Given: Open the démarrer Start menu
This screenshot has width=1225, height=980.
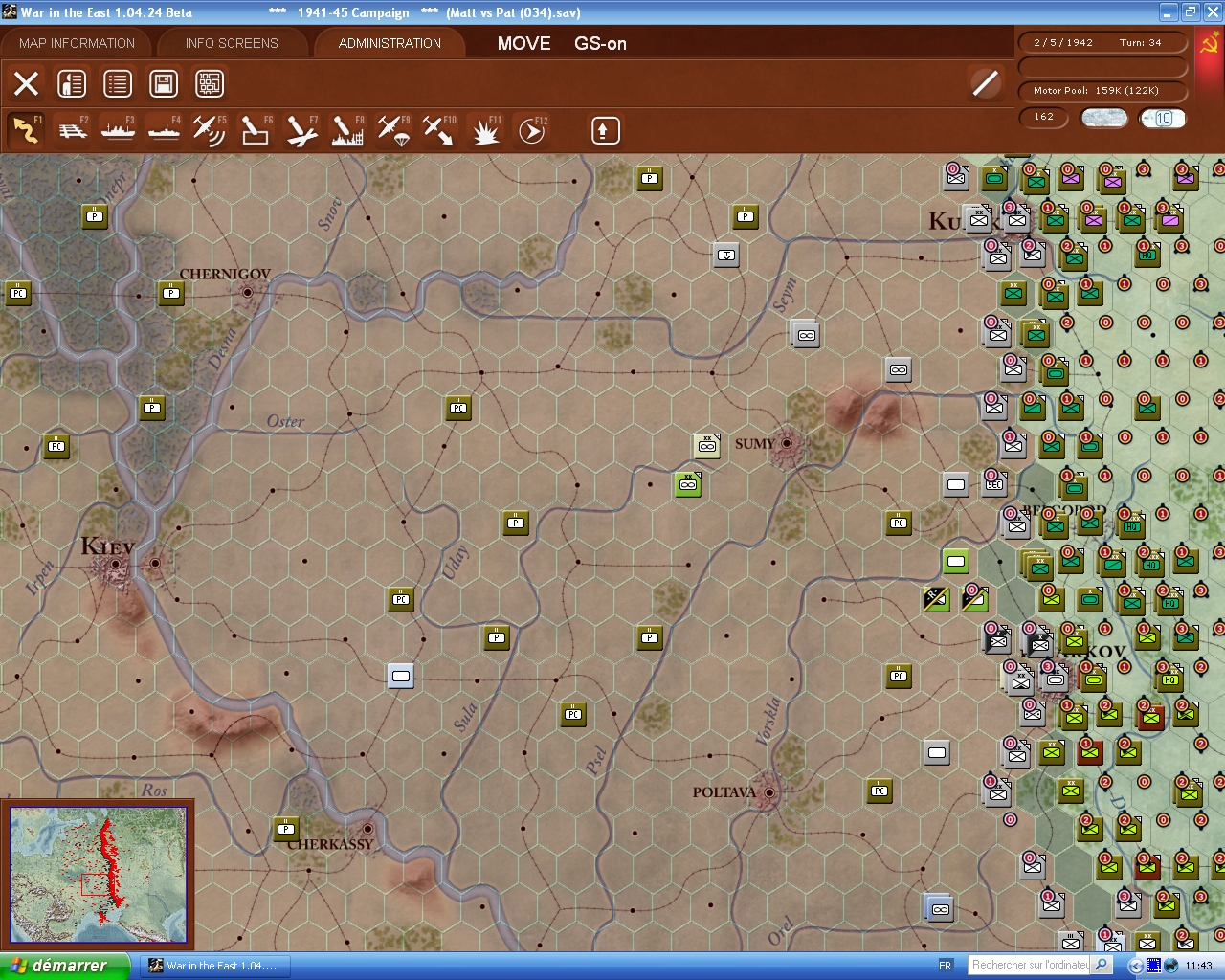Looking at the screenshot, I should [x=65, y=966].
